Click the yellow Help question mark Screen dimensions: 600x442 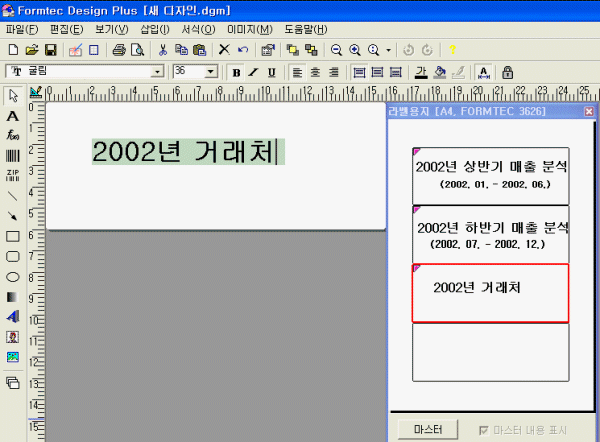pos(452,50)
